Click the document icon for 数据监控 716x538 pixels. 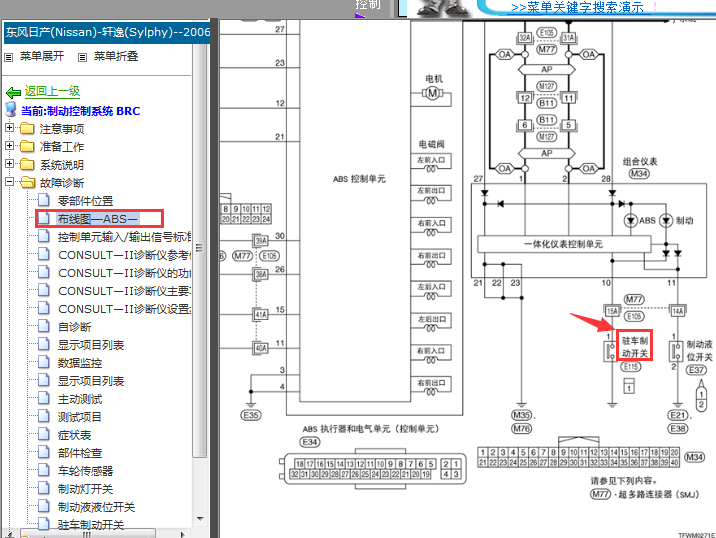(44, 362)
